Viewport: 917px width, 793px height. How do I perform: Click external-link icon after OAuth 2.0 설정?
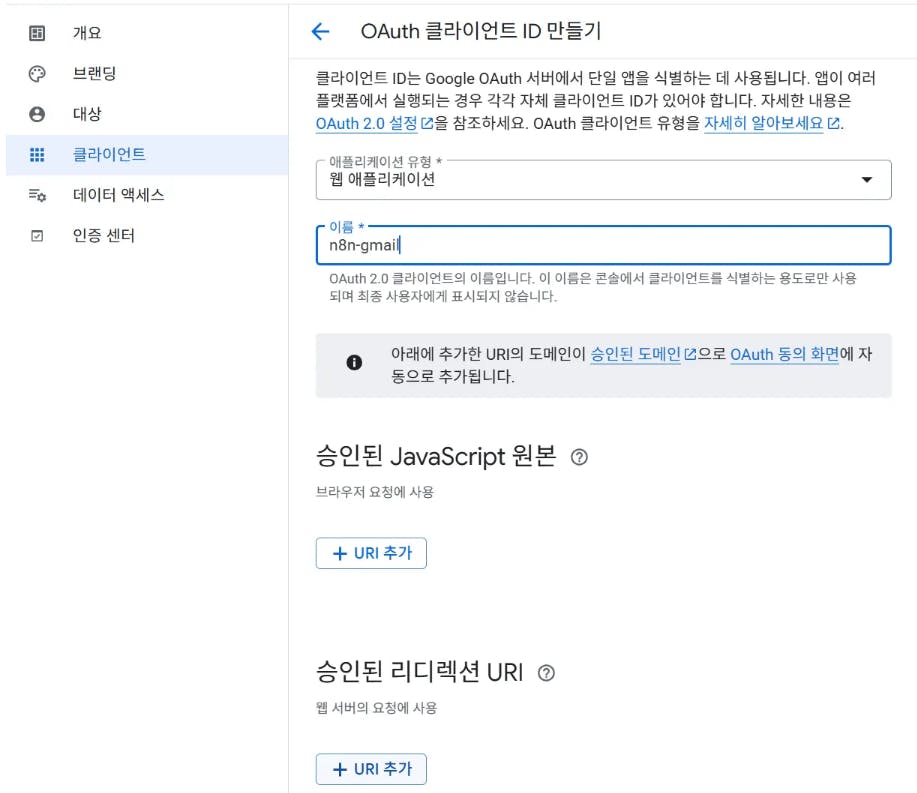(x=427, y=123)
